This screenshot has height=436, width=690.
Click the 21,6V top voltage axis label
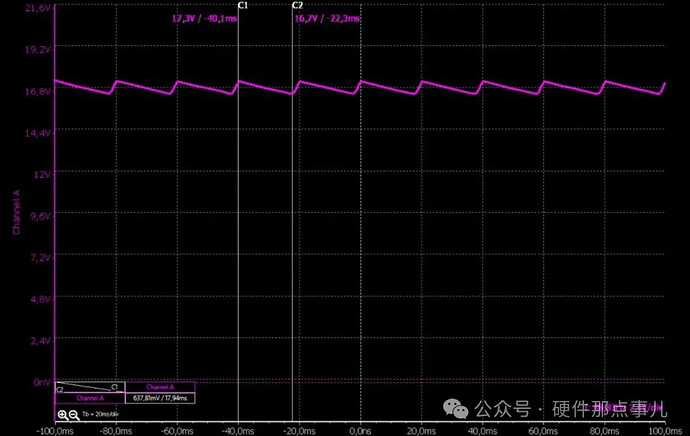coord(38,7)
